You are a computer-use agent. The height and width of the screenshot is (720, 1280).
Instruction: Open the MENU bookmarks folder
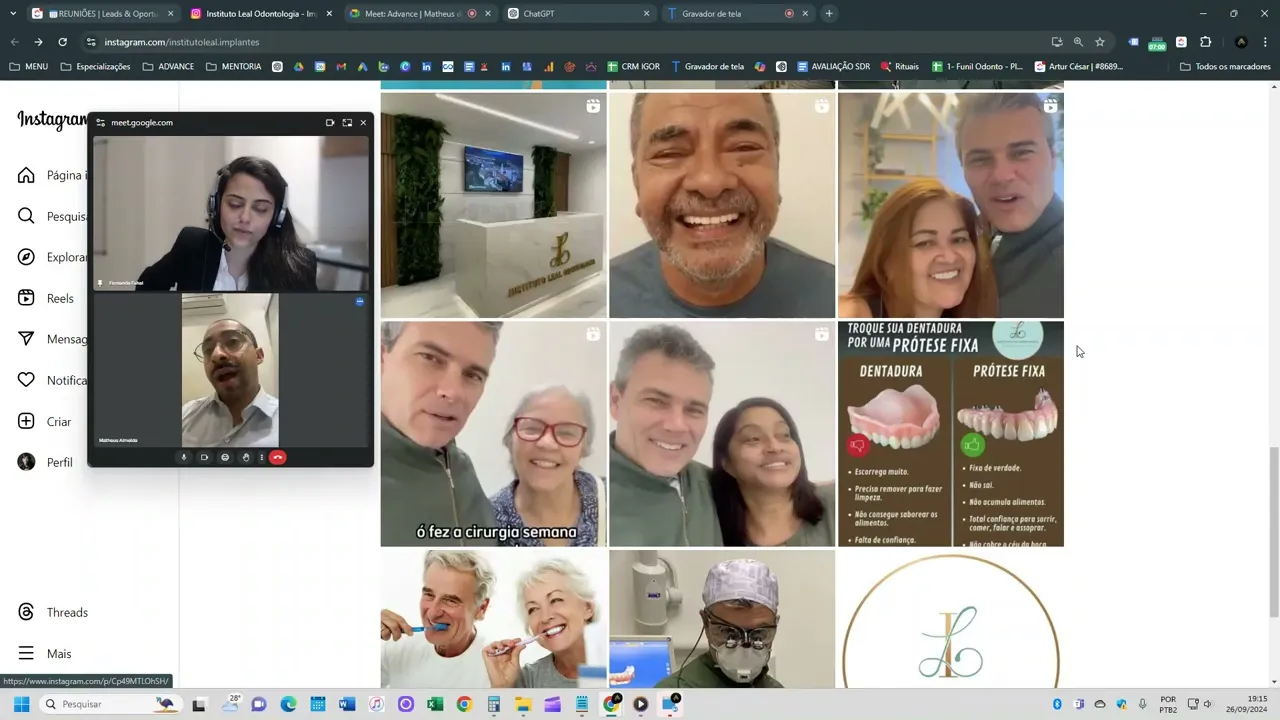point(28,67)
